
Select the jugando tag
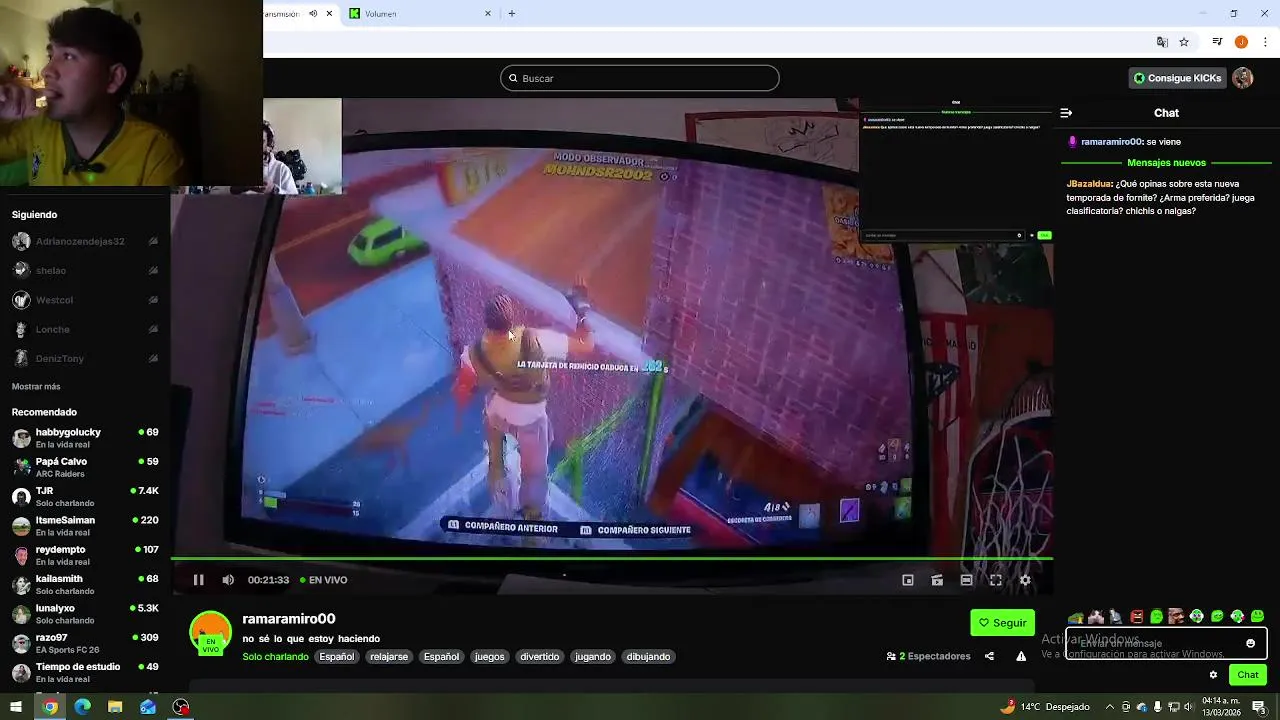coord(593,657)
